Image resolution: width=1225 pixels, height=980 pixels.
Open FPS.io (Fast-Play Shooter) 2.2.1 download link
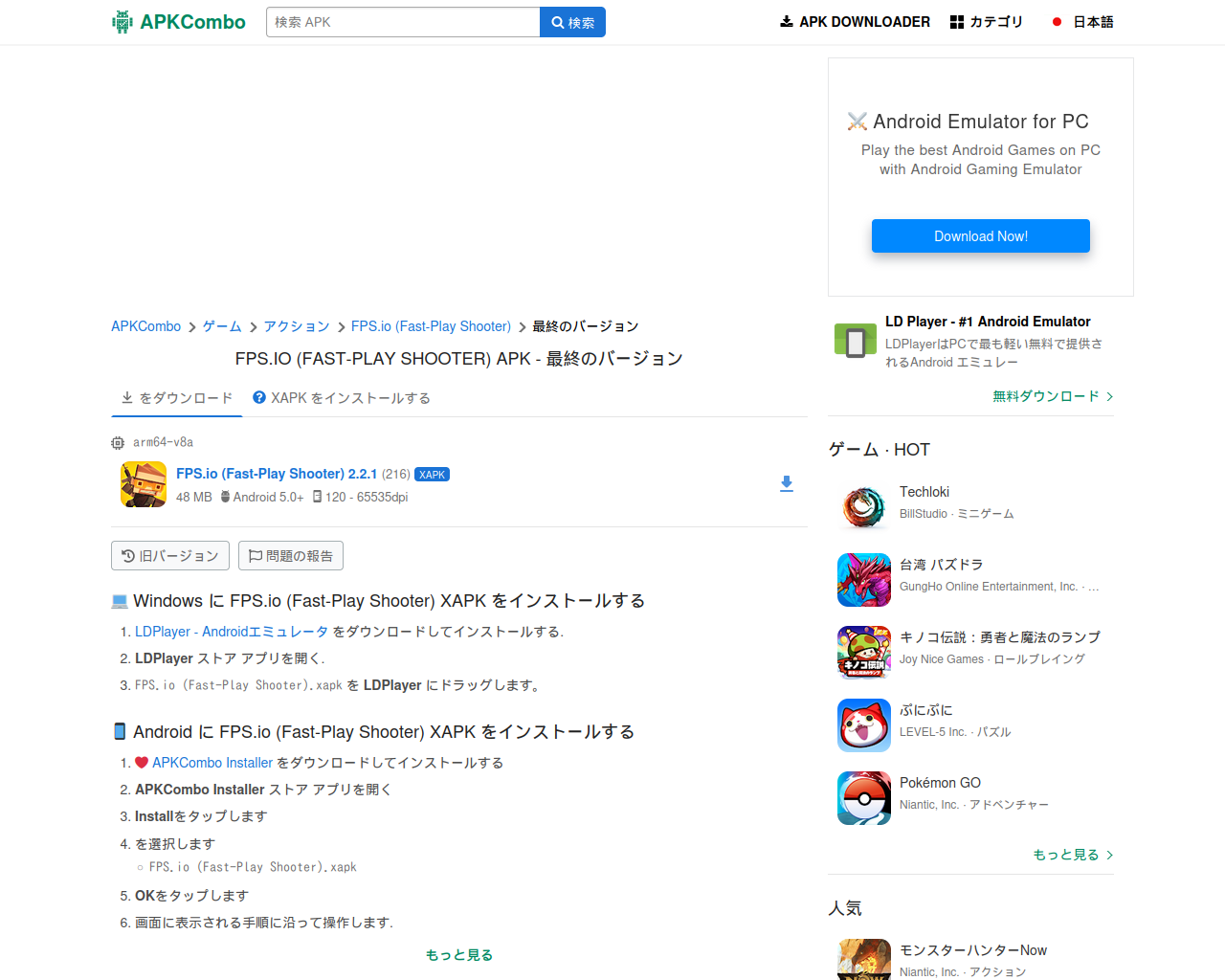(x=277, y=474)
